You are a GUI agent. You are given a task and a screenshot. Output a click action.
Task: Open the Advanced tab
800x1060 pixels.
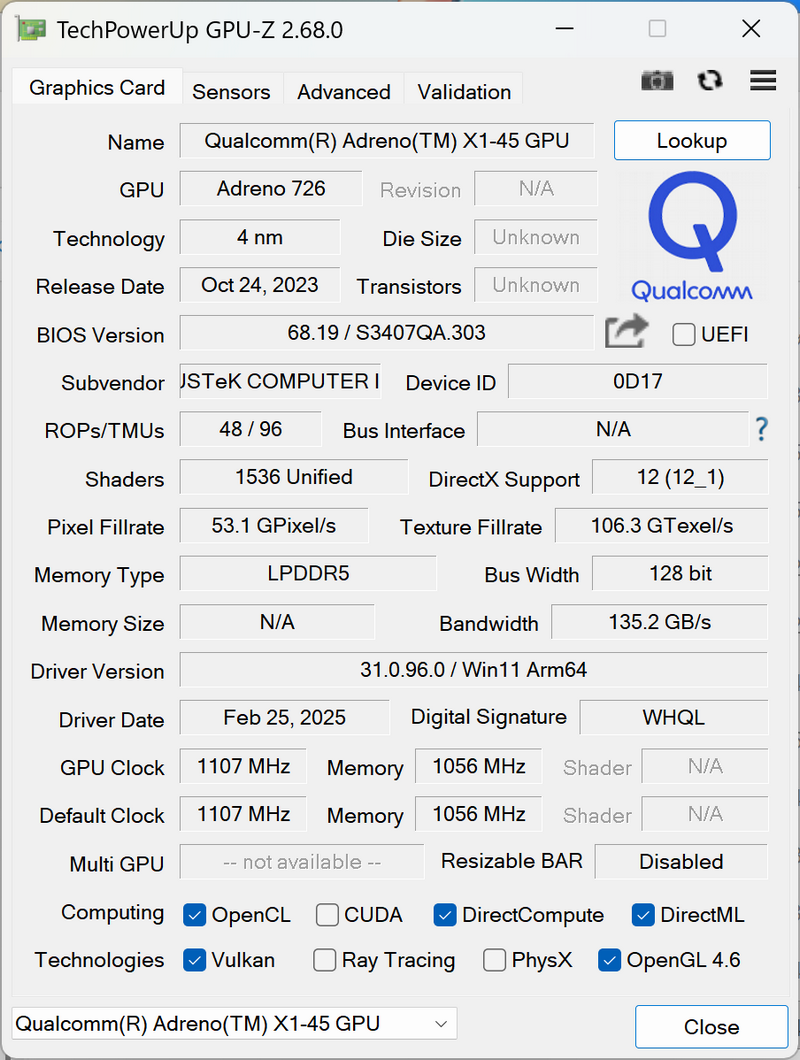(344, 91)
